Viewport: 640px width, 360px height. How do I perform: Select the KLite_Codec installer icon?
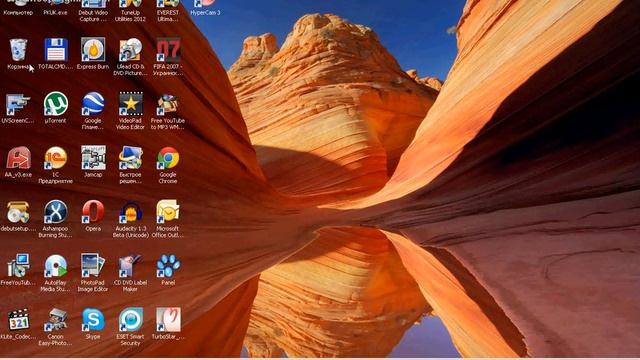point(19,320)
